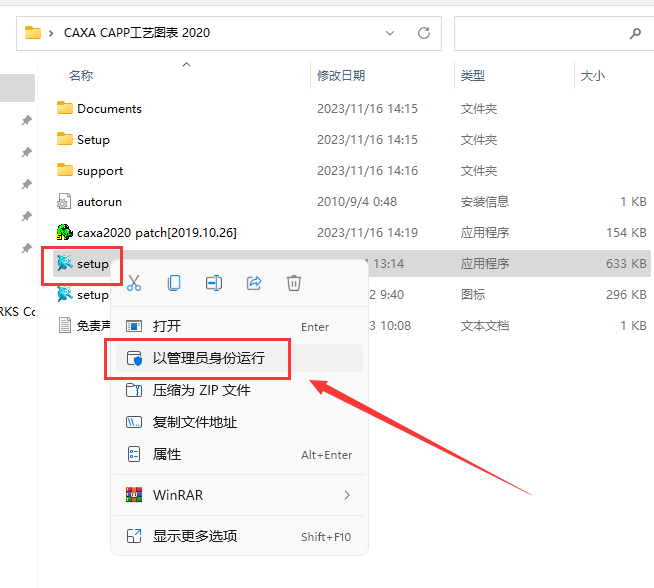Select 压缩为 ZIP 文件 option
The height and width of the screenshot is (588, 654).
click(239, 390)
